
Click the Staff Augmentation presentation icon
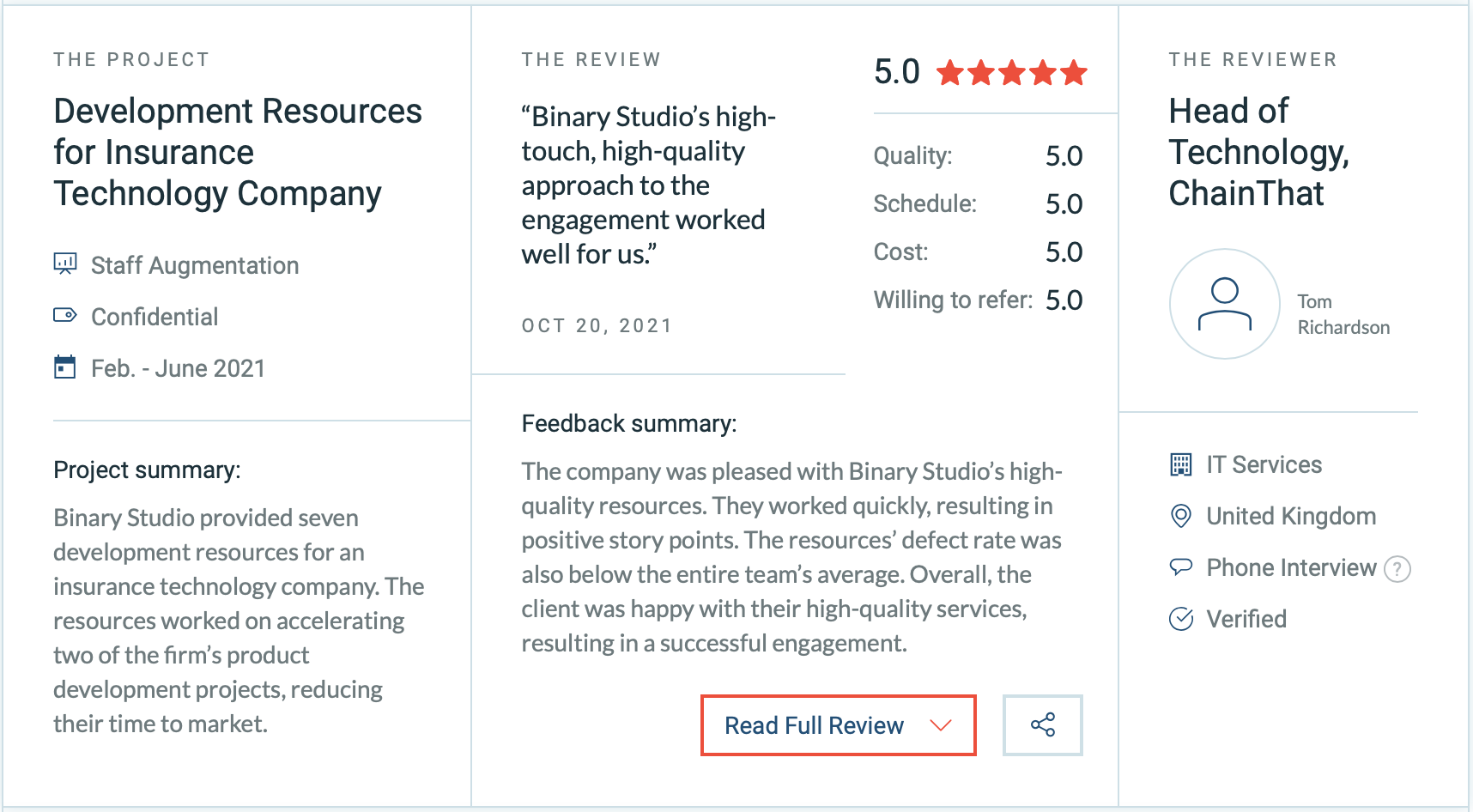click(65, 264)
